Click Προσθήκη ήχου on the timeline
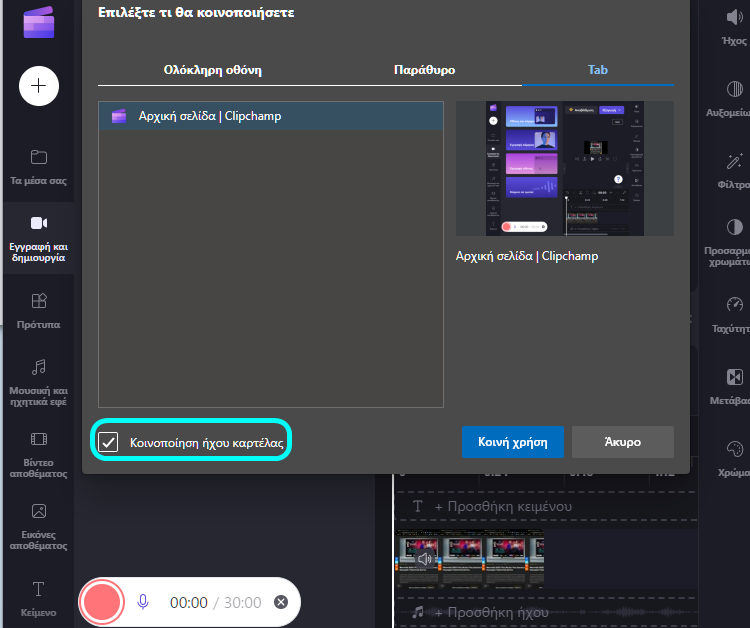The height and width of the screenshot is (628, 750). (491, 613)
